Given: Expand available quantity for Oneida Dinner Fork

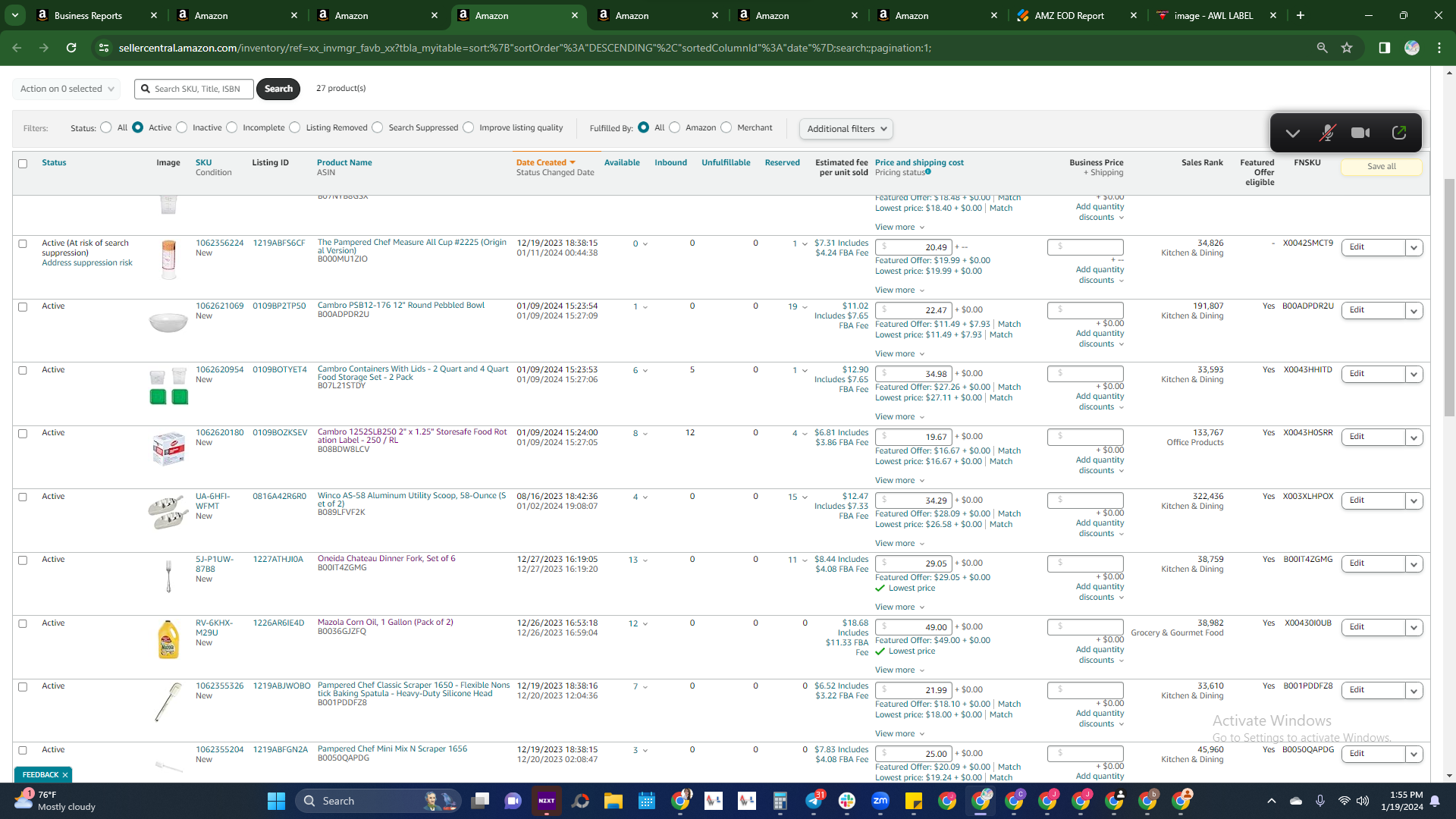Looking at the screenshot, I should point(645,560).
